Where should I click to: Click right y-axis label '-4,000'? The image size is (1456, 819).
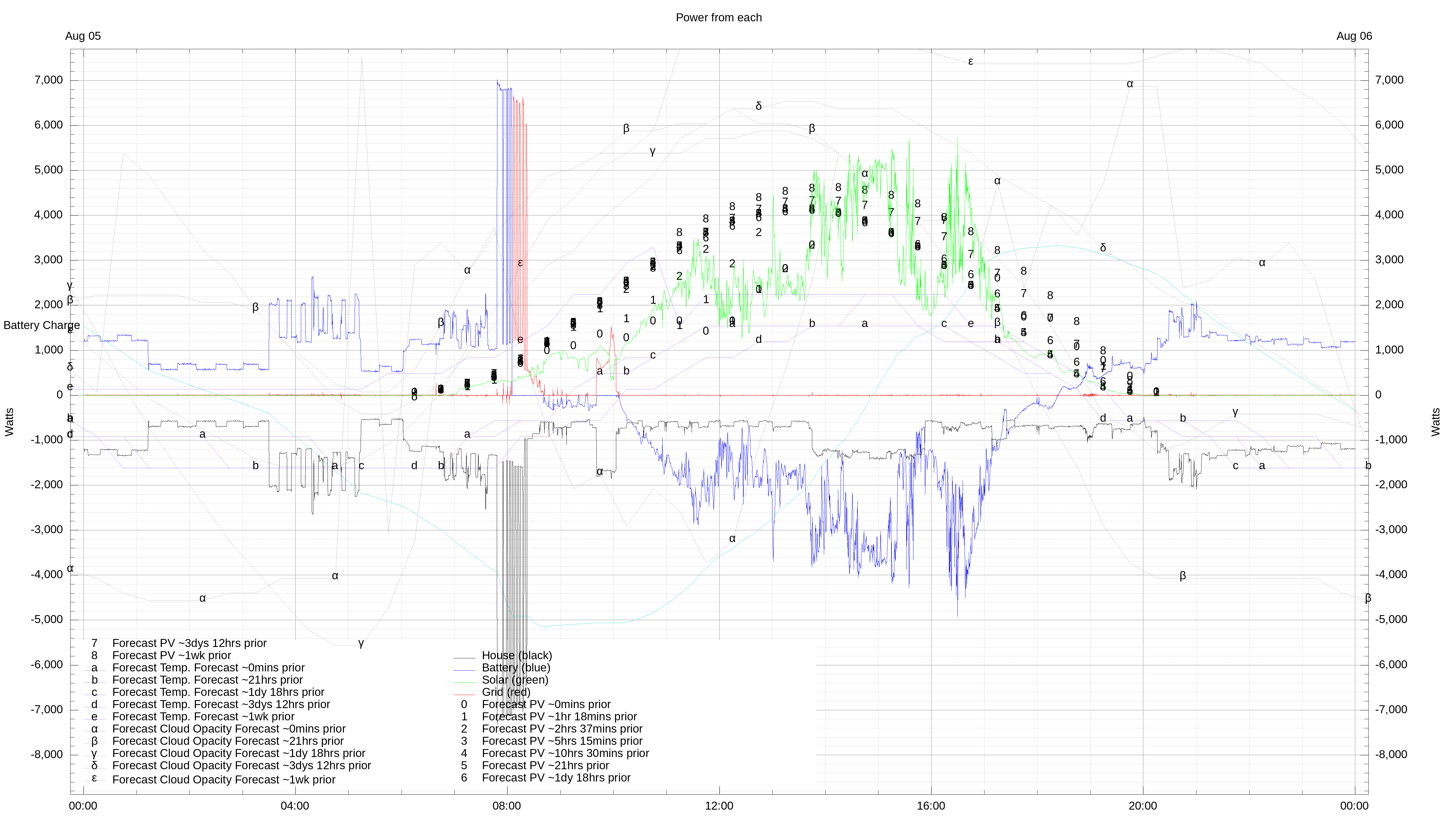coord(1391,575)
